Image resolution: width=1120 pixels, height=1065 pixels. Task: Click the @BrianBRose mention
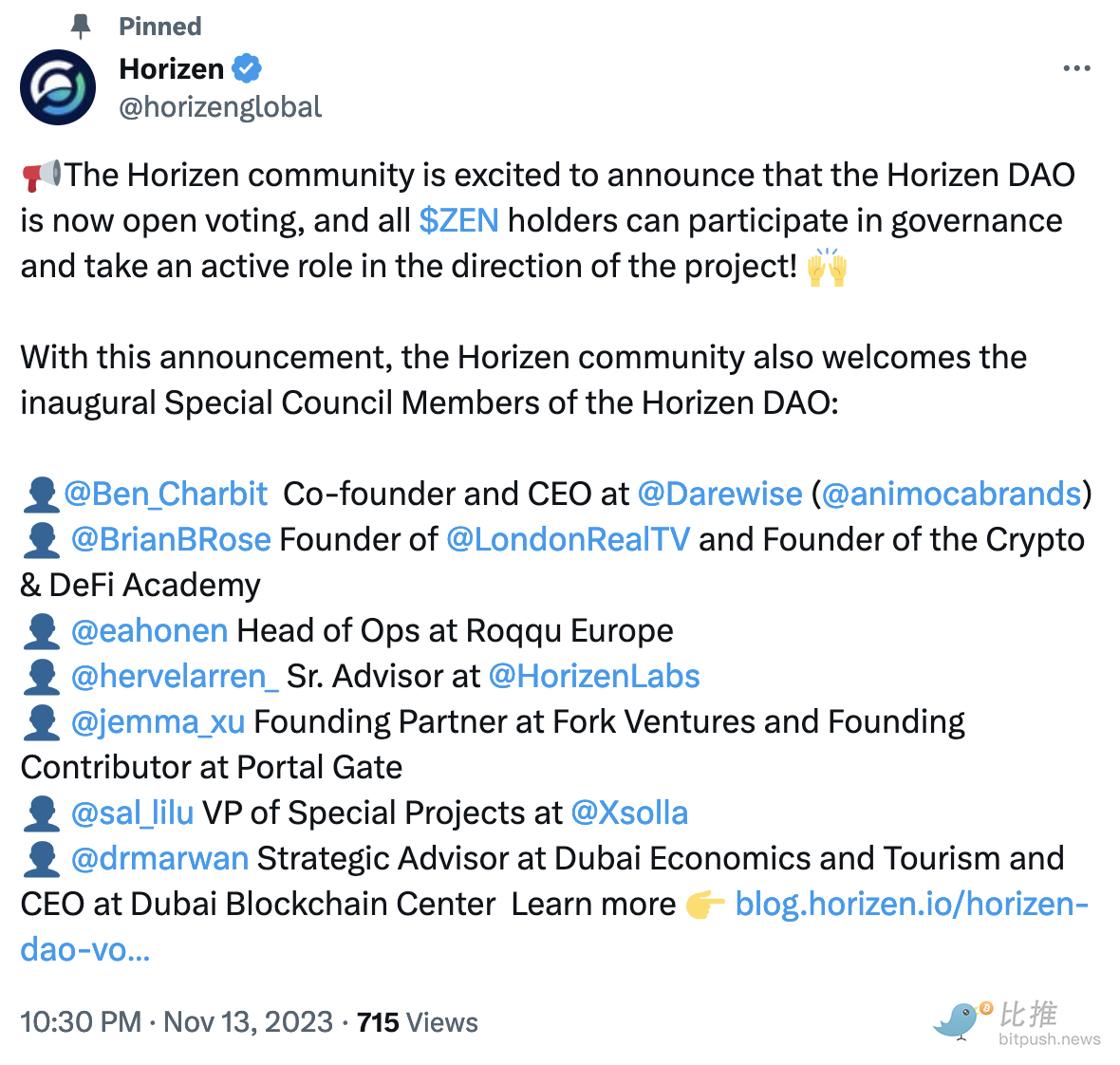coord(171,539)
